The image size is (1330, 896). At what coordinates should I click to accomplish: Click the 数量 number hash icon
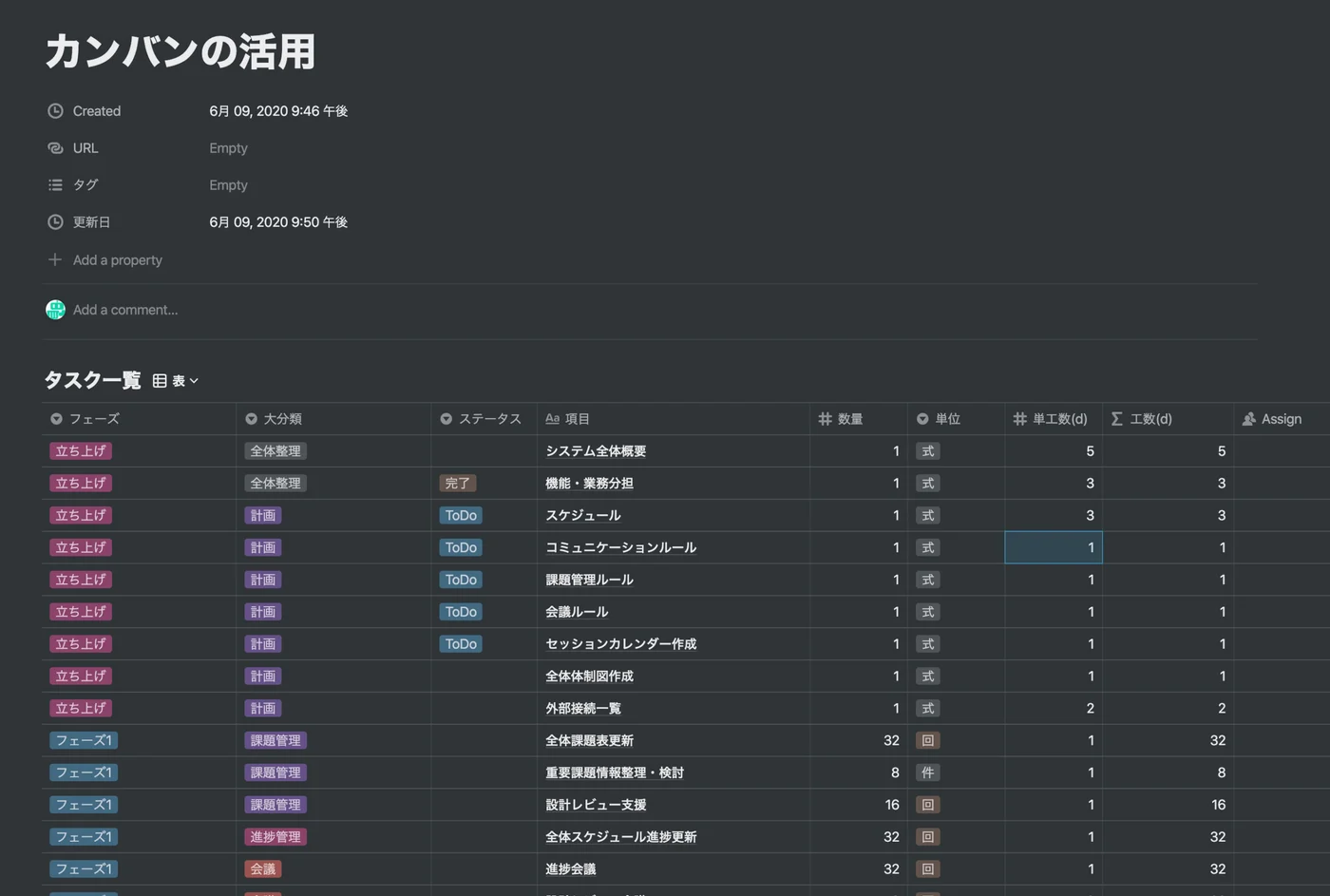tap(825, 419)
